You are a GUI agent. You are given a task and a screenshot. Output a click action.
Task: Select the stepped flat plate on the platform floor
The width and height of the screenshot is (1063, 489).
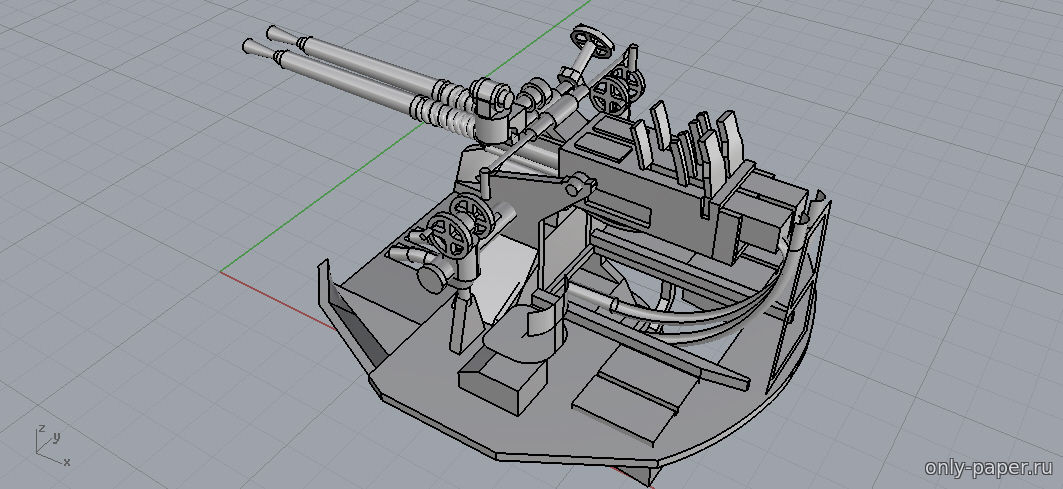point(637,395)
